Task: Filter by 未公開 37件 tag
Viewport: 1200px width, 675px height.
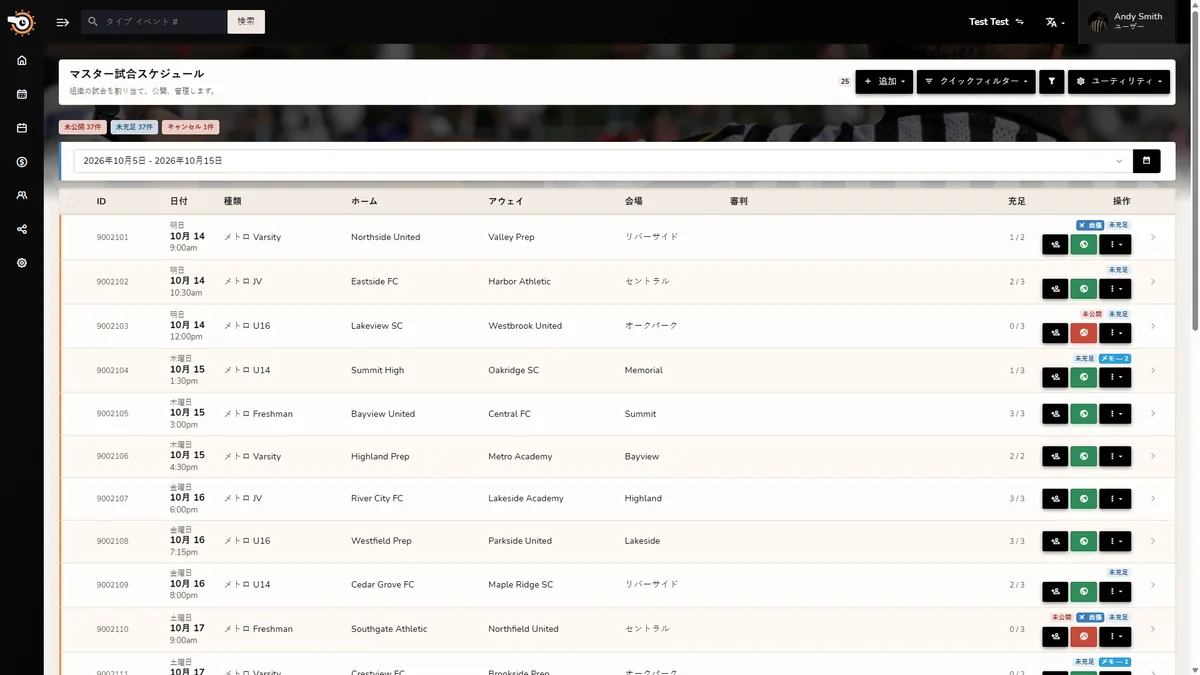Action: [82, 127]
